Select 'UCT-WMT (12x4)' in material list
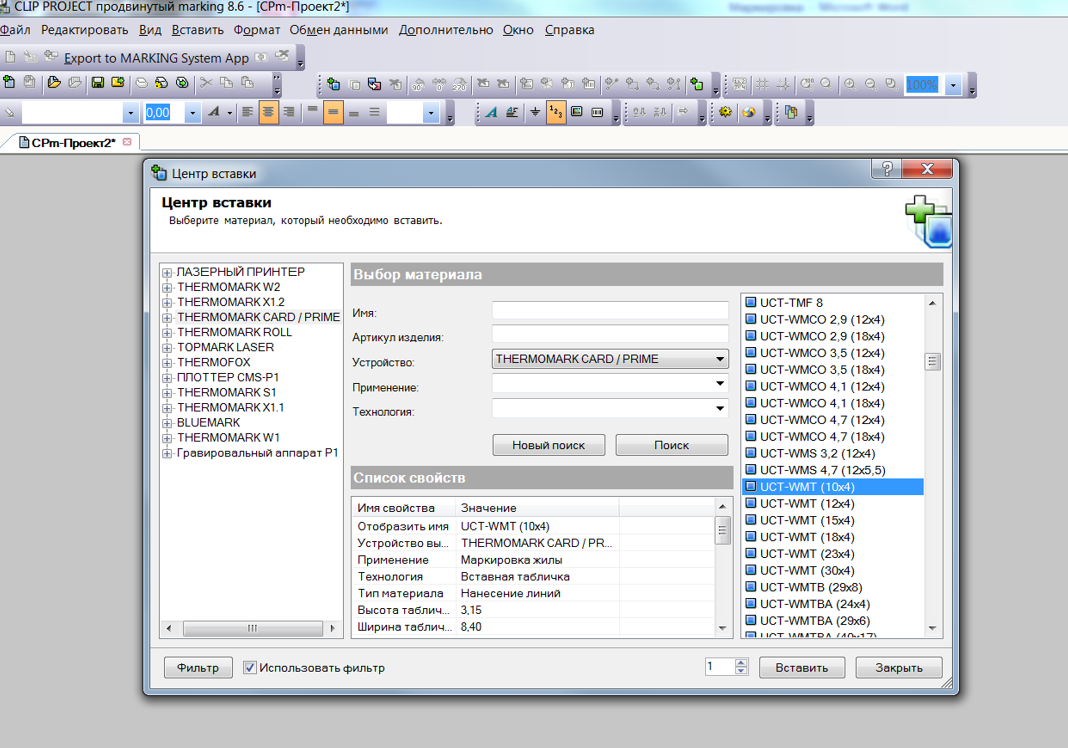This screenshot has height=748, width=1068. pos(806,503)
